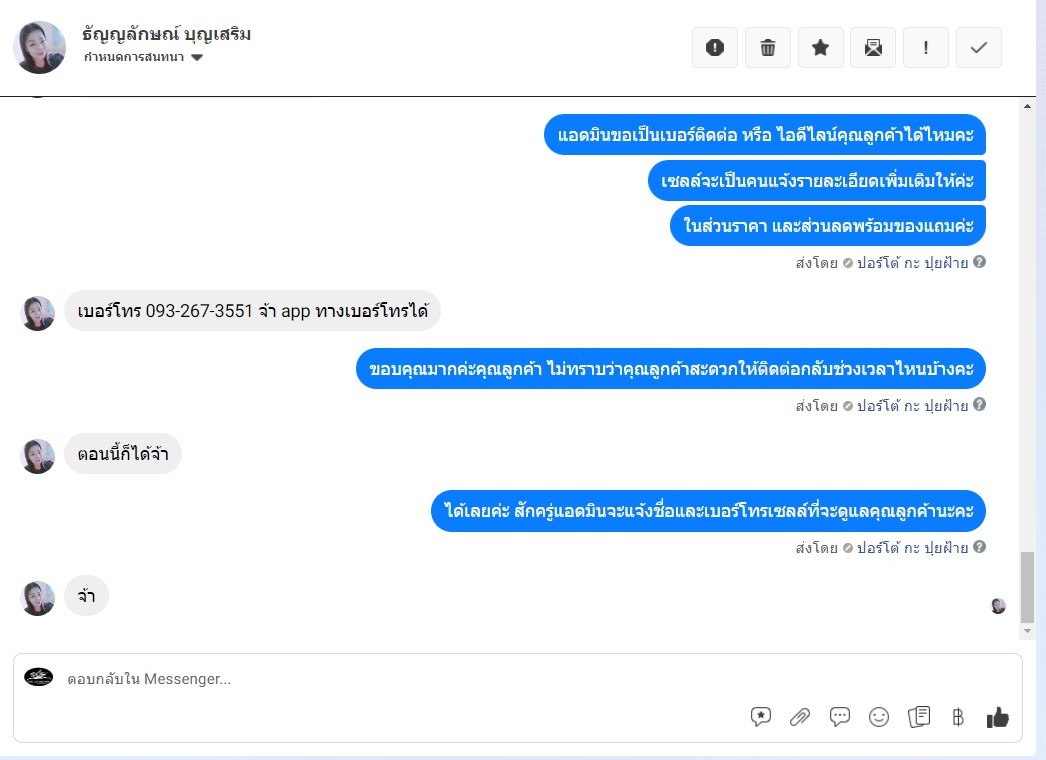Image resolution: width=1046 pixels, height=760 pixels.
Task: Open ธัญญลักษณ์ บุญเสริม profile name
Action: point(166,34)
